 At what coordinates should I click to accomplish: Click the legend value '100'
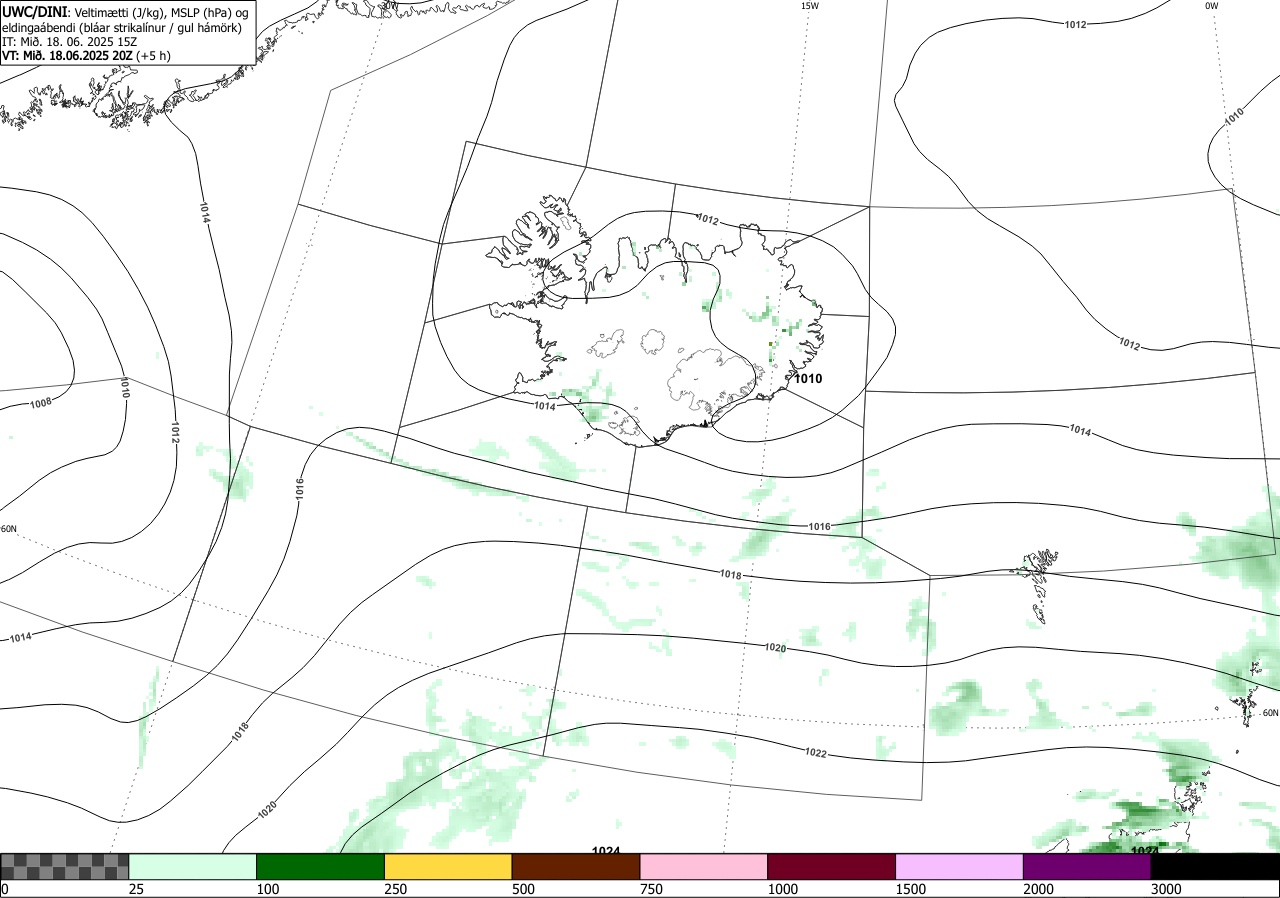coord(268,889)
